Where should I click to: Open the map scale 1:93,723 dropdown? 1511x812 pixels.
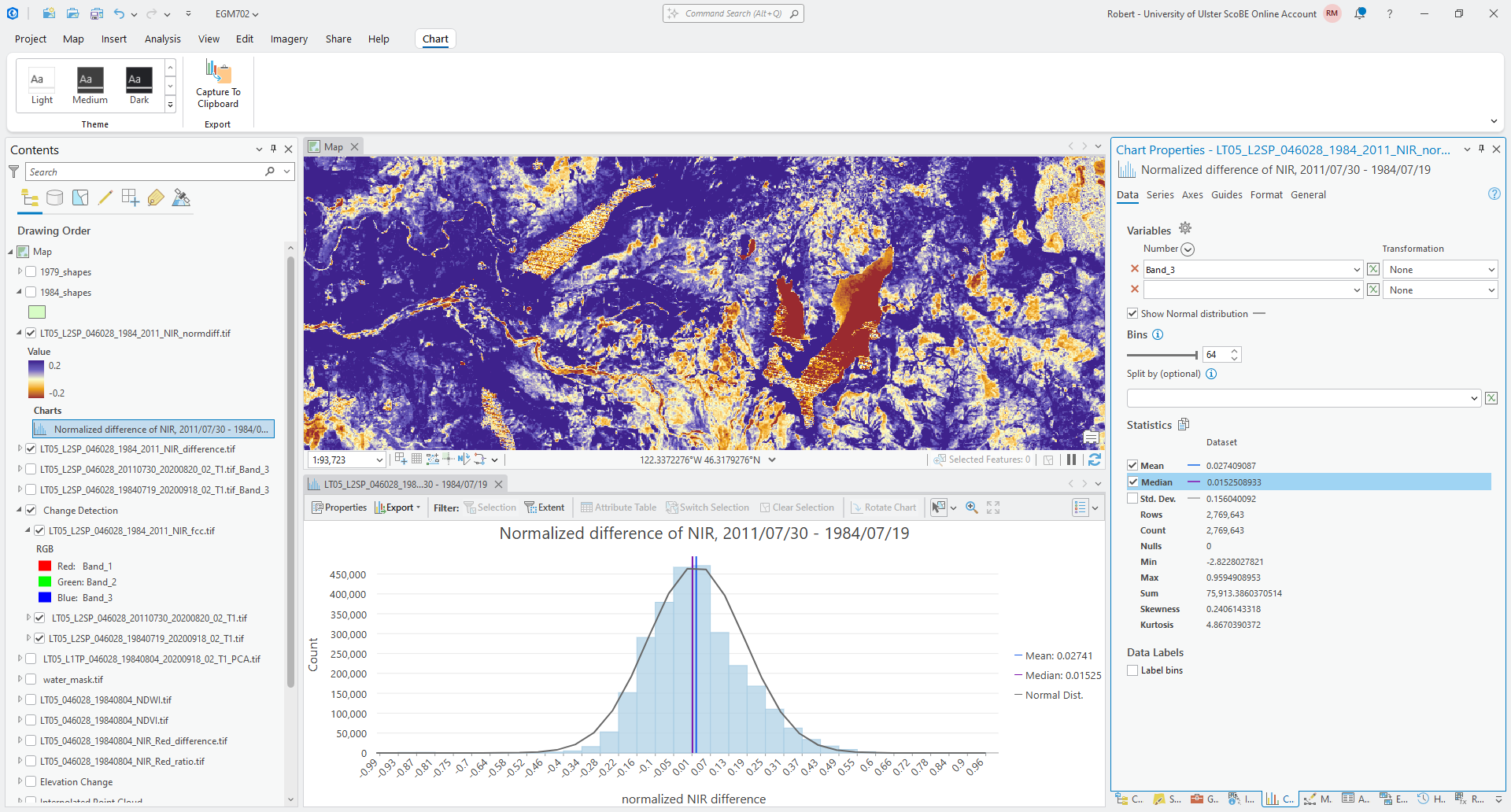coord(379,460)
